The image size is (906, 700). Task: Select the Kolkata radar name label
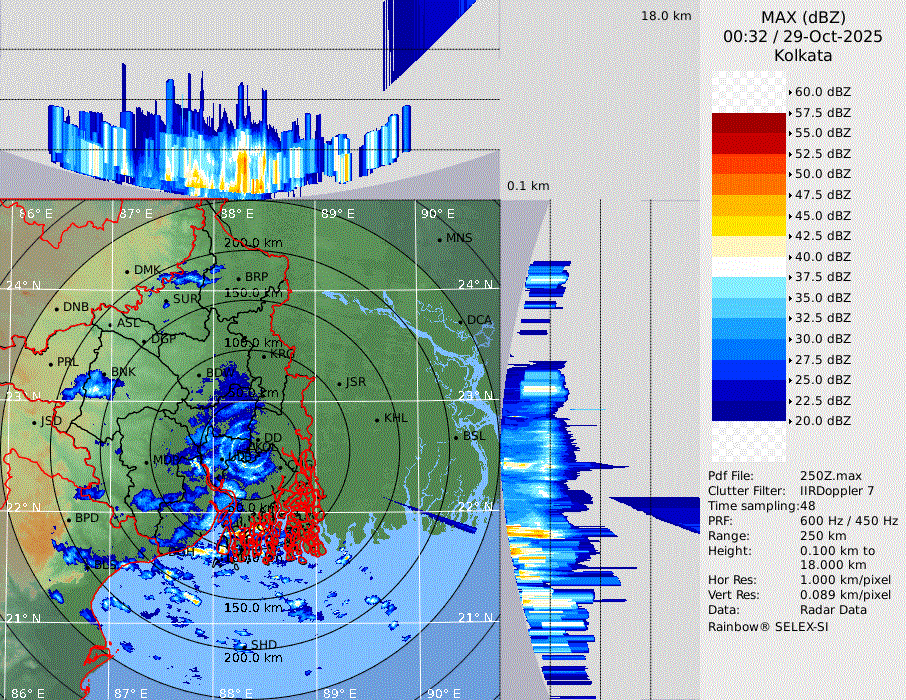click(x=802, y=55)
